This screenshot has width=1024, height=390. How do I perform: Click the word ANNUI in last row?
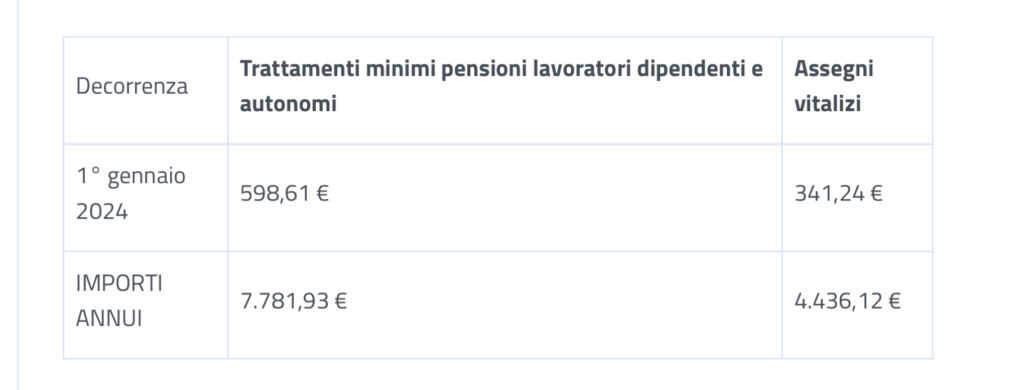click(x=109, y=319)
